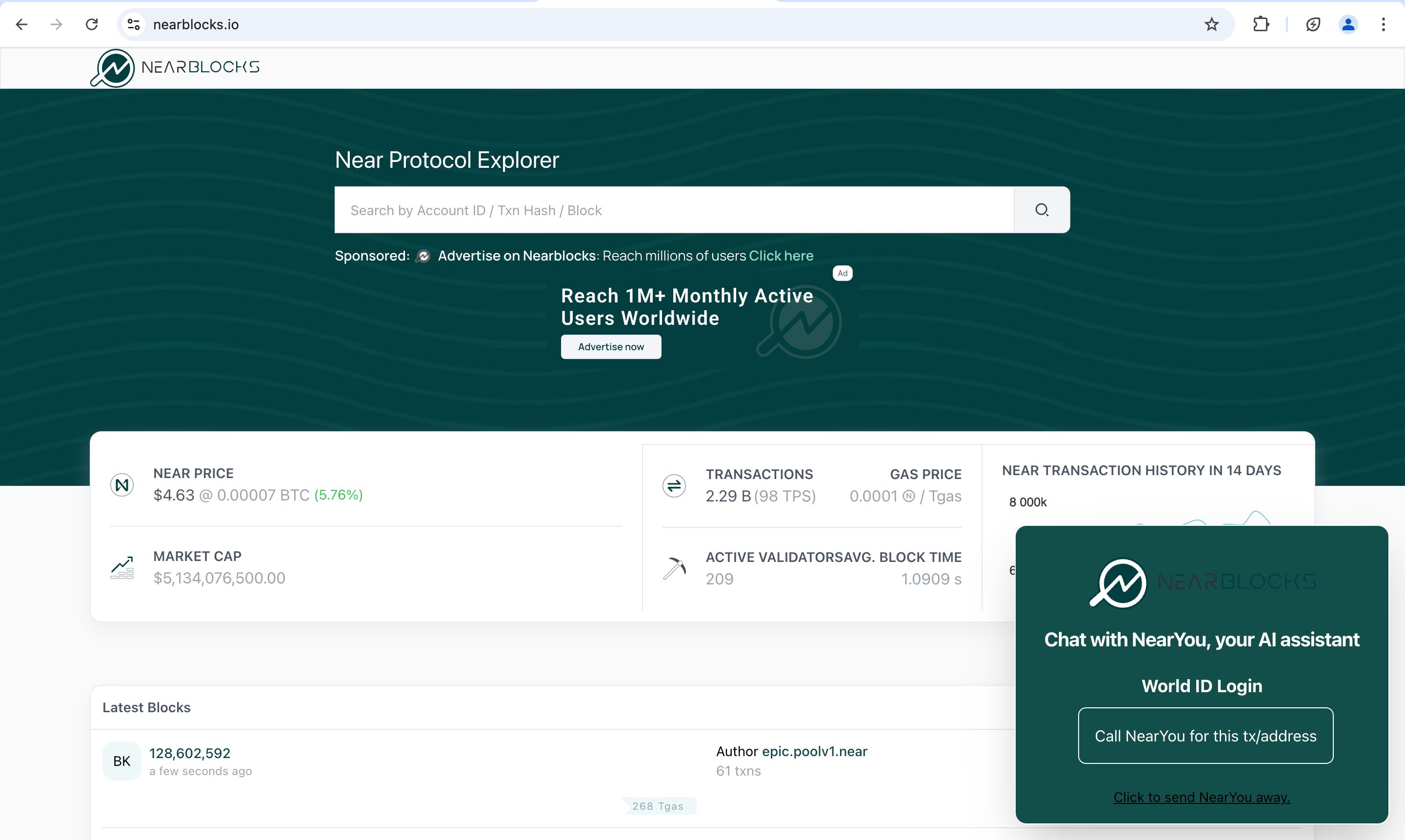Click the Ad badge on banner
This screenshot has width=1405, height=840.
pos(843,273)
